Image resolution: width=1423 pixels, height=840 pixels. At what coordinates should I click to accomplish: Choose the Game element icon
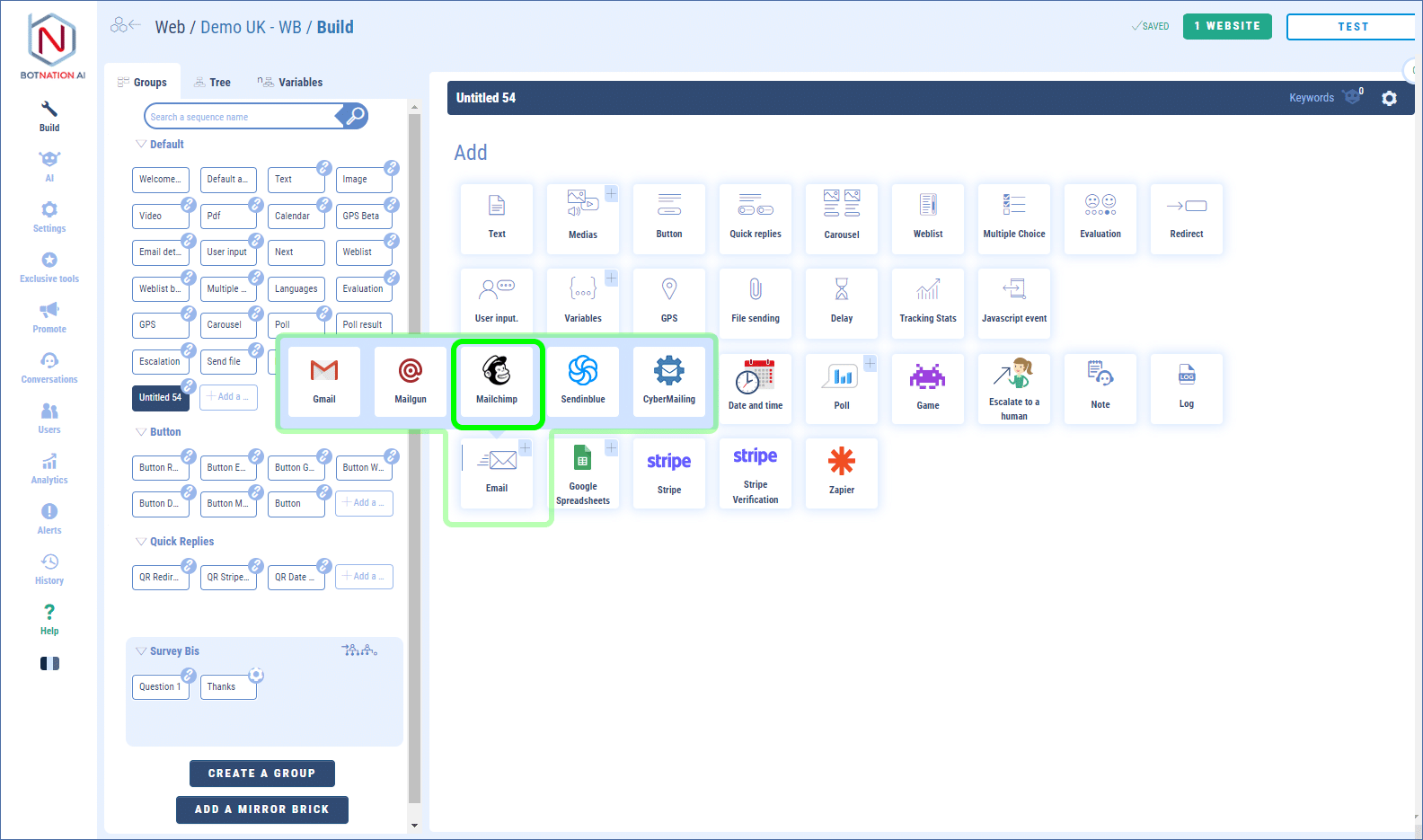point(928,387)
